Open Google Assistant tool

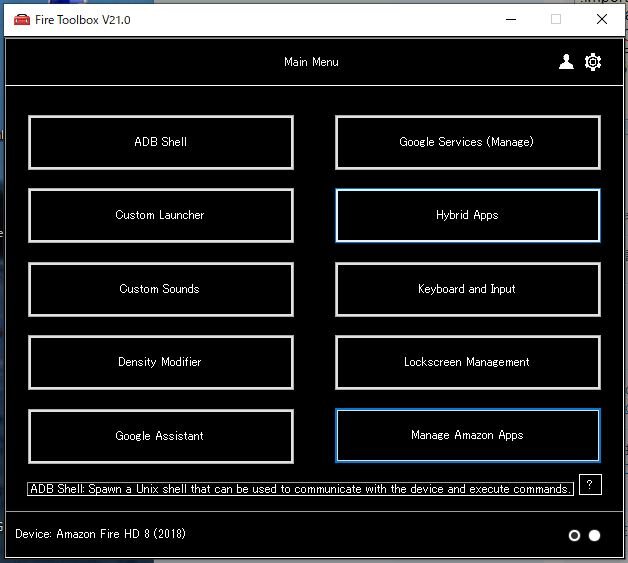[x=161, y=436]
